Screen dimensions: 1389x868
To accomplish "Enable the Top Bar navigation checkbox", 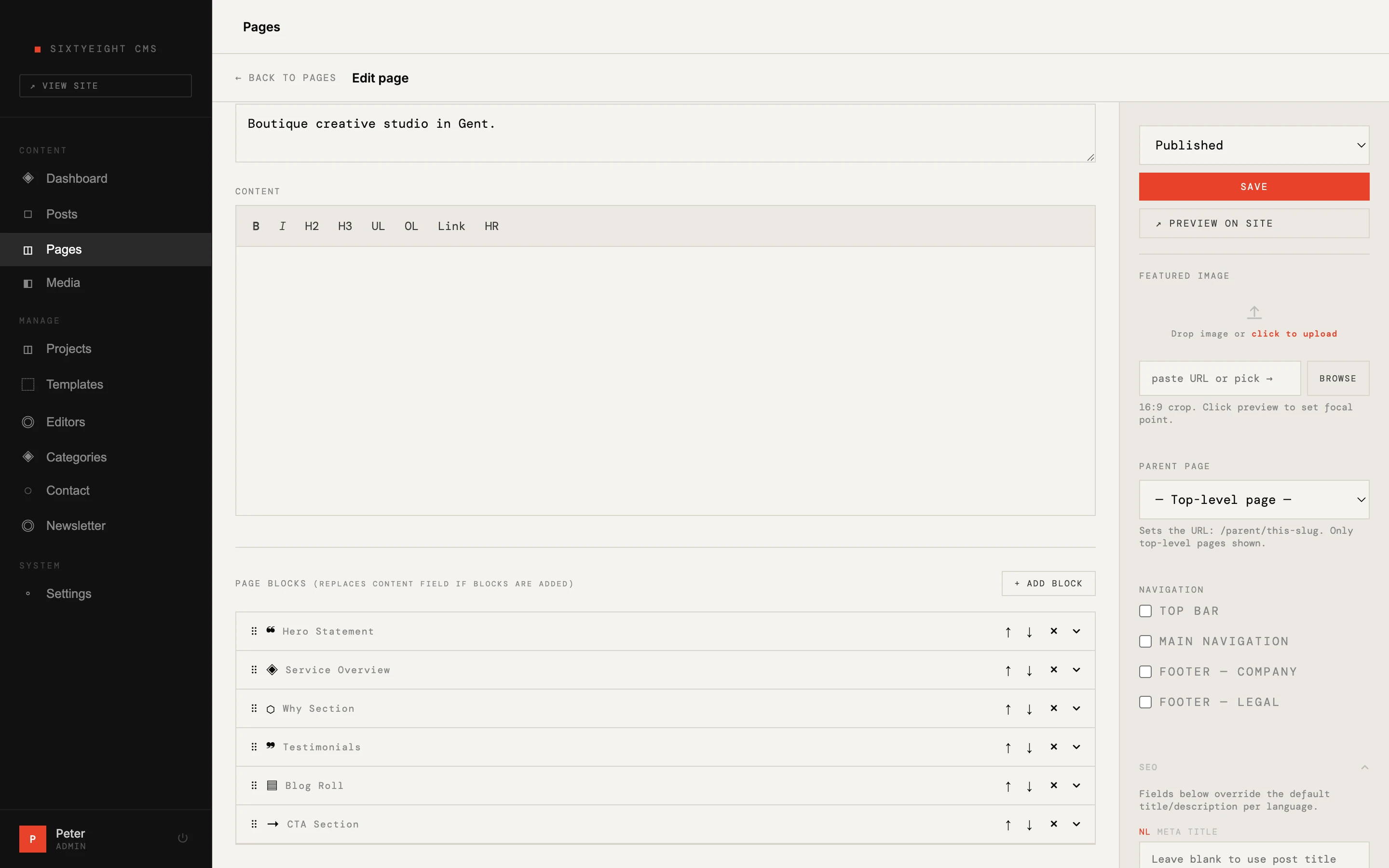I will click(1145, 611).
